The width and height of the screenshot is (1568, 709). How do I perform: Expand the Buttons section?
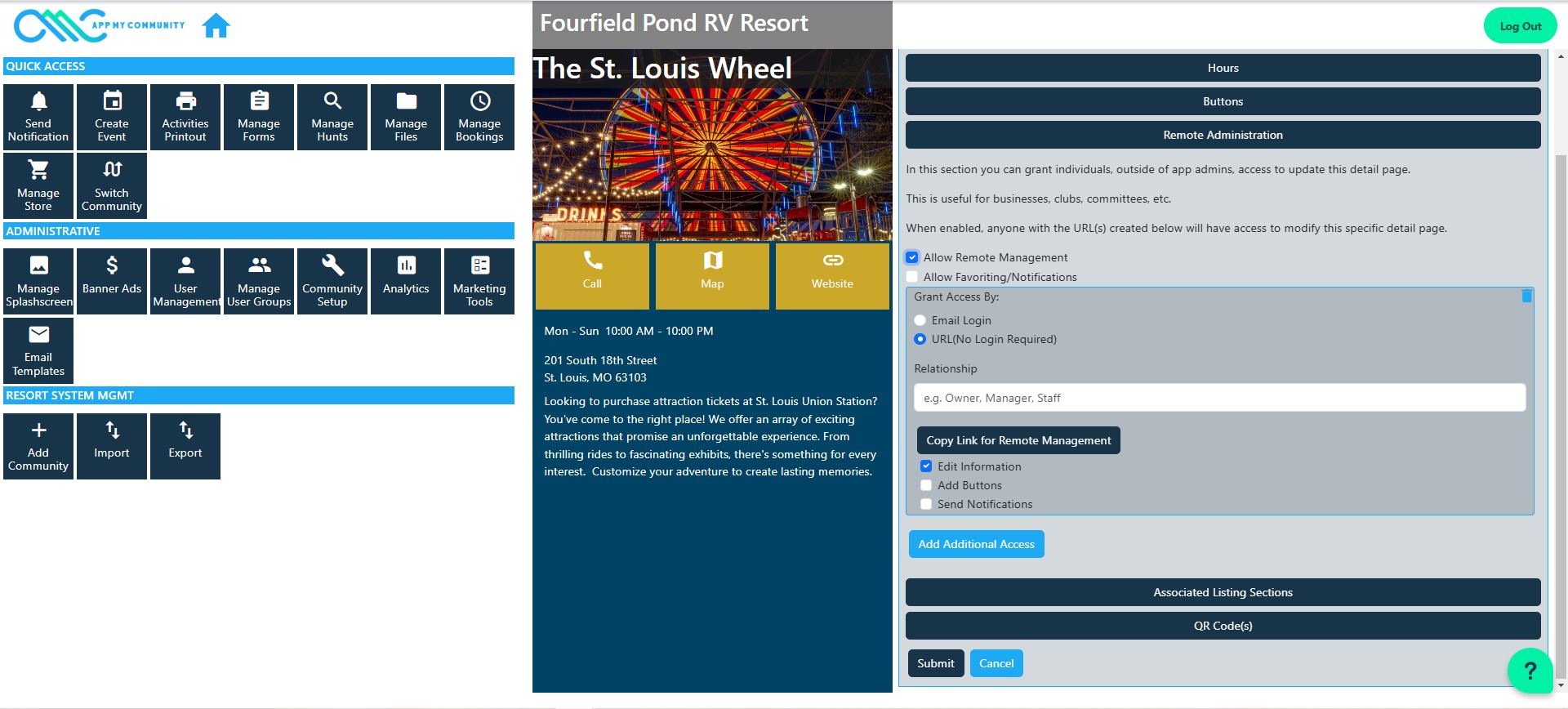click(x=1223, y=101)
